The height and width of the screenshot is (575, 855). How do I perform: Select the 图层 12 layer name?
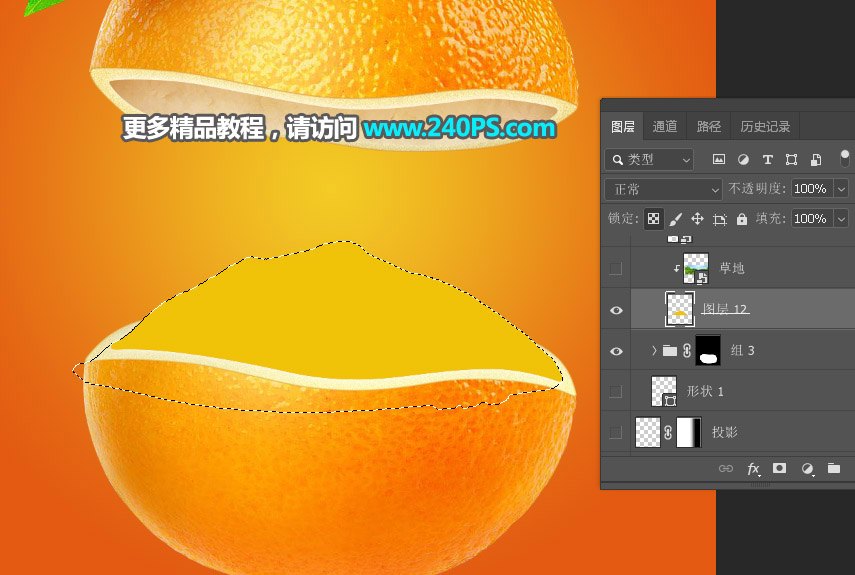point(725,310)
